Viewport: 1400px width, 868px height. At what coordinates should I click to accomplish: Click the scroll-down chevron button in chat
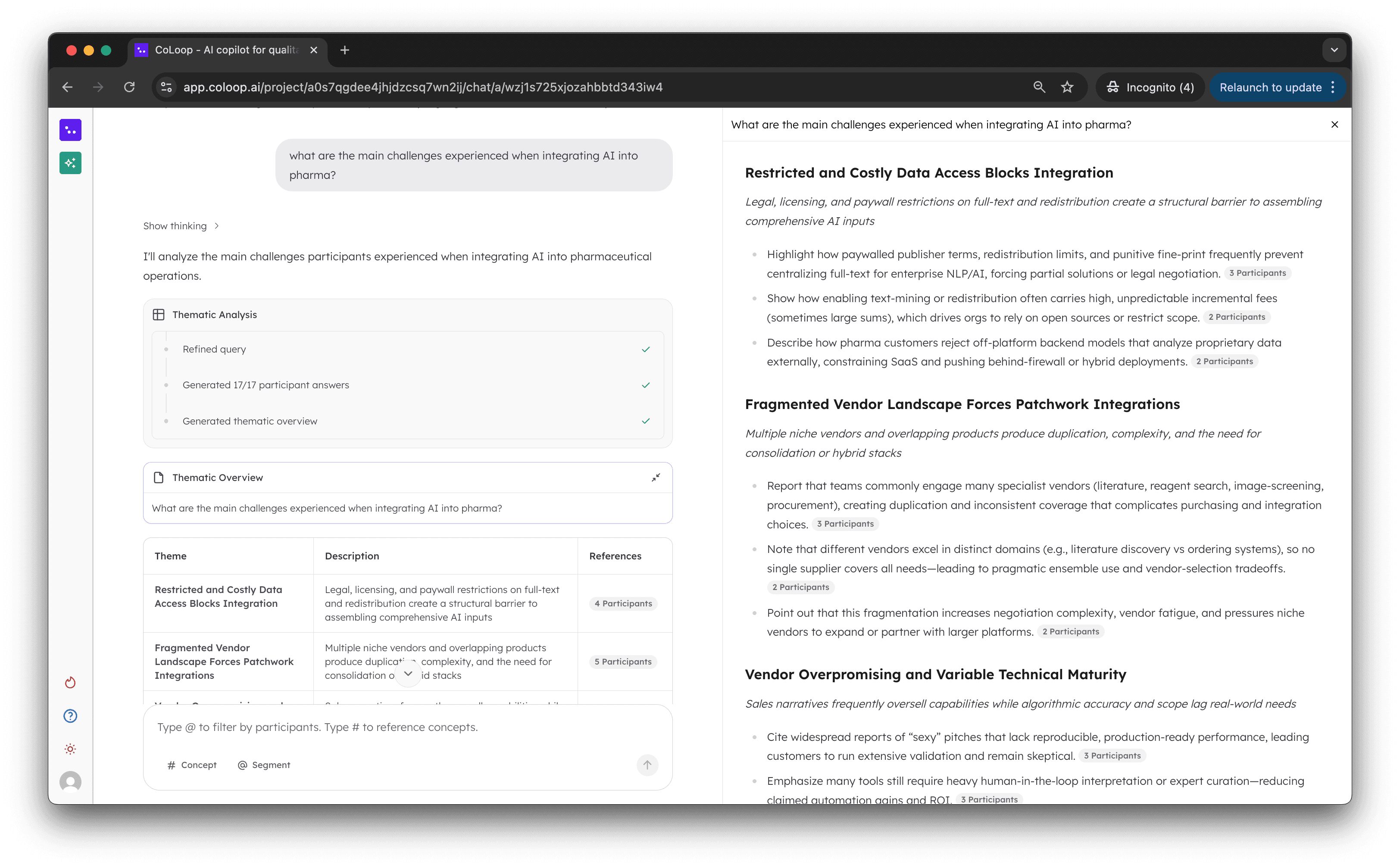pyautogui.click(x=408, y=674)
